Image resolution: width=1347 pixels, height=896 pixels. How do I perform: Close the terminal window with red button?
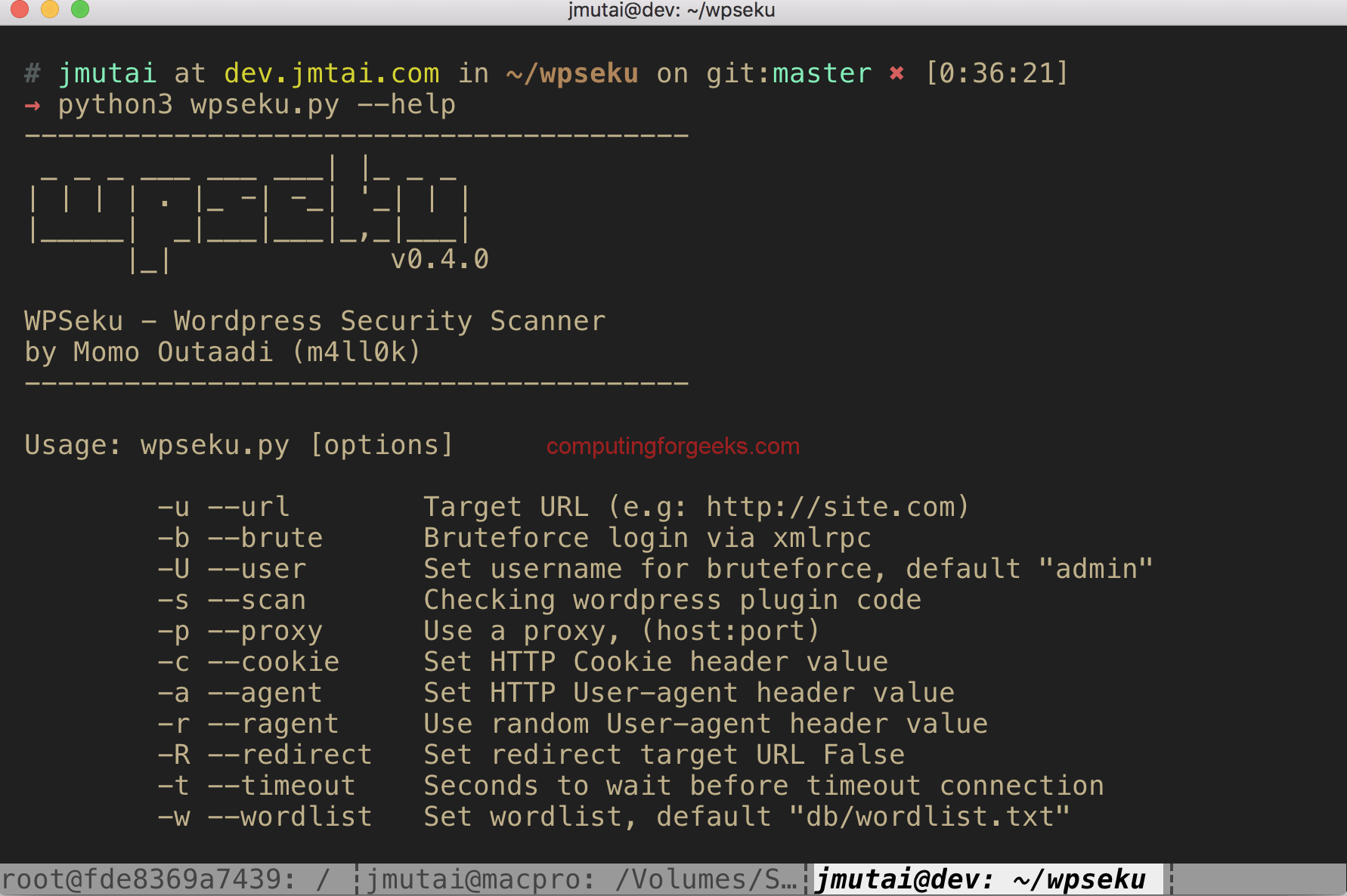tap(20, 11)
